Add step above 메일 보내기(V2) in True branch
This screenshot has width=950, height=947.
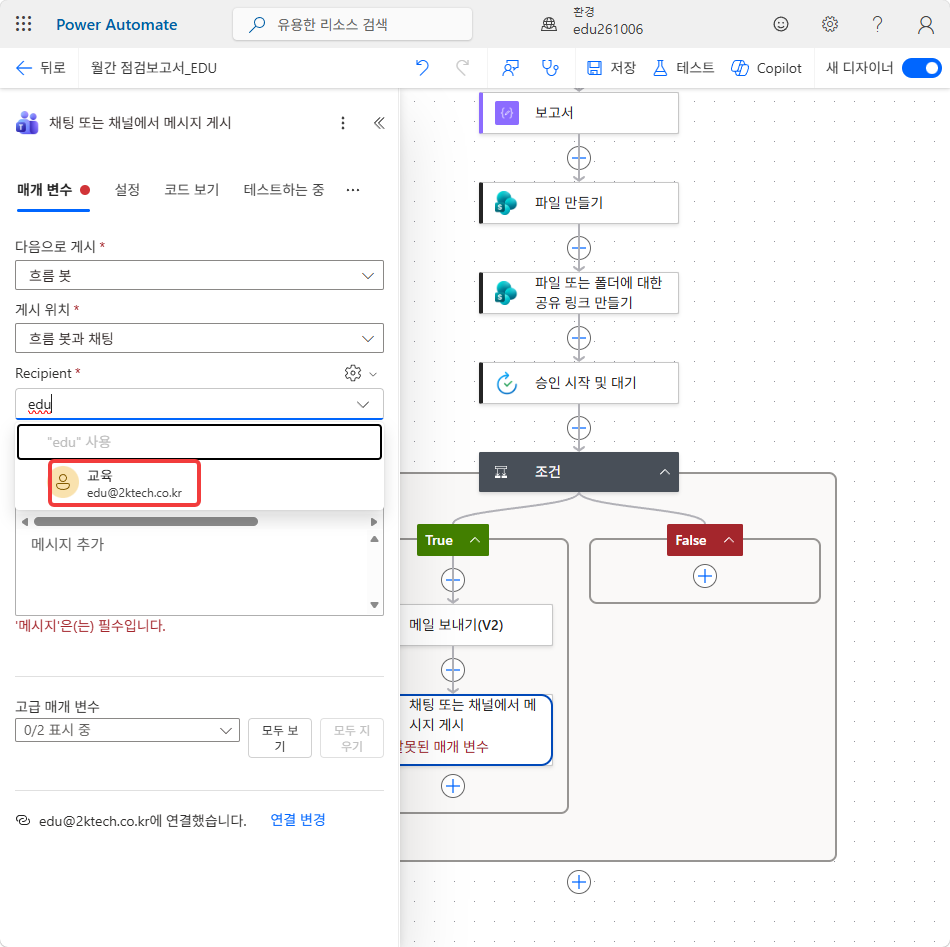click(x=453, y=580)
